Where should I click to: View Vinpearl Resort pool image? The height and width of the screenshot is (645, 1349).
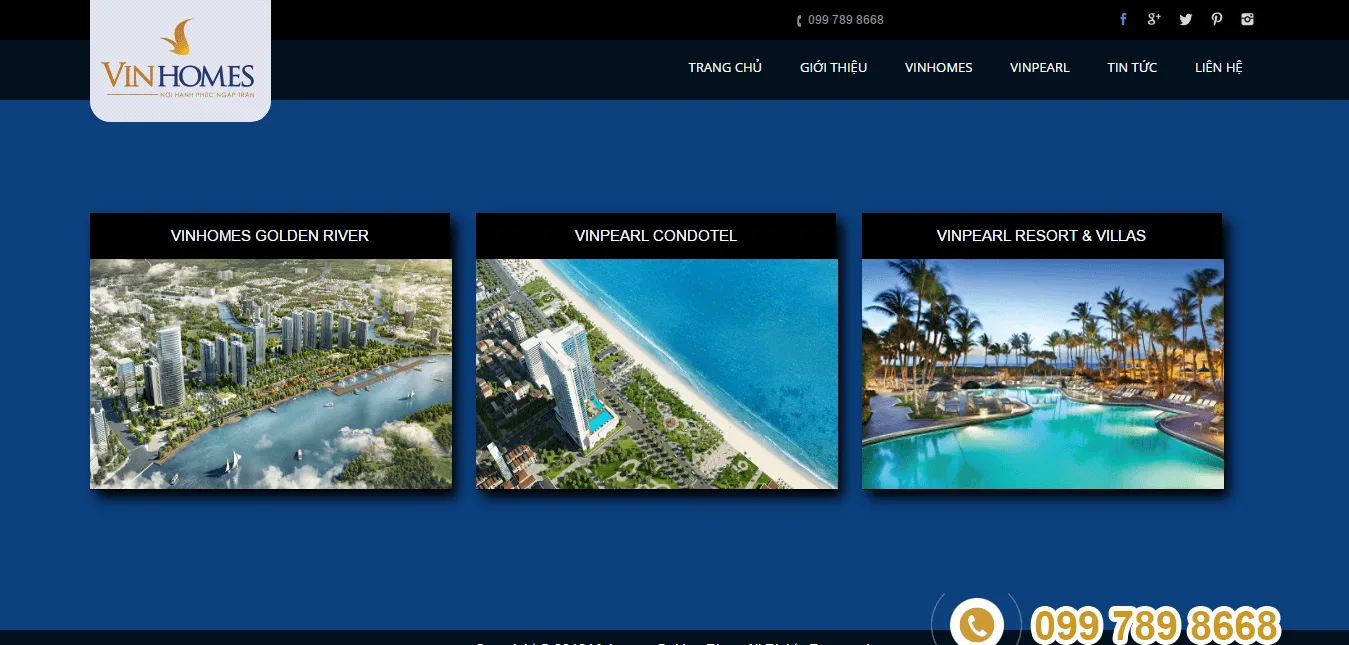1043,374
